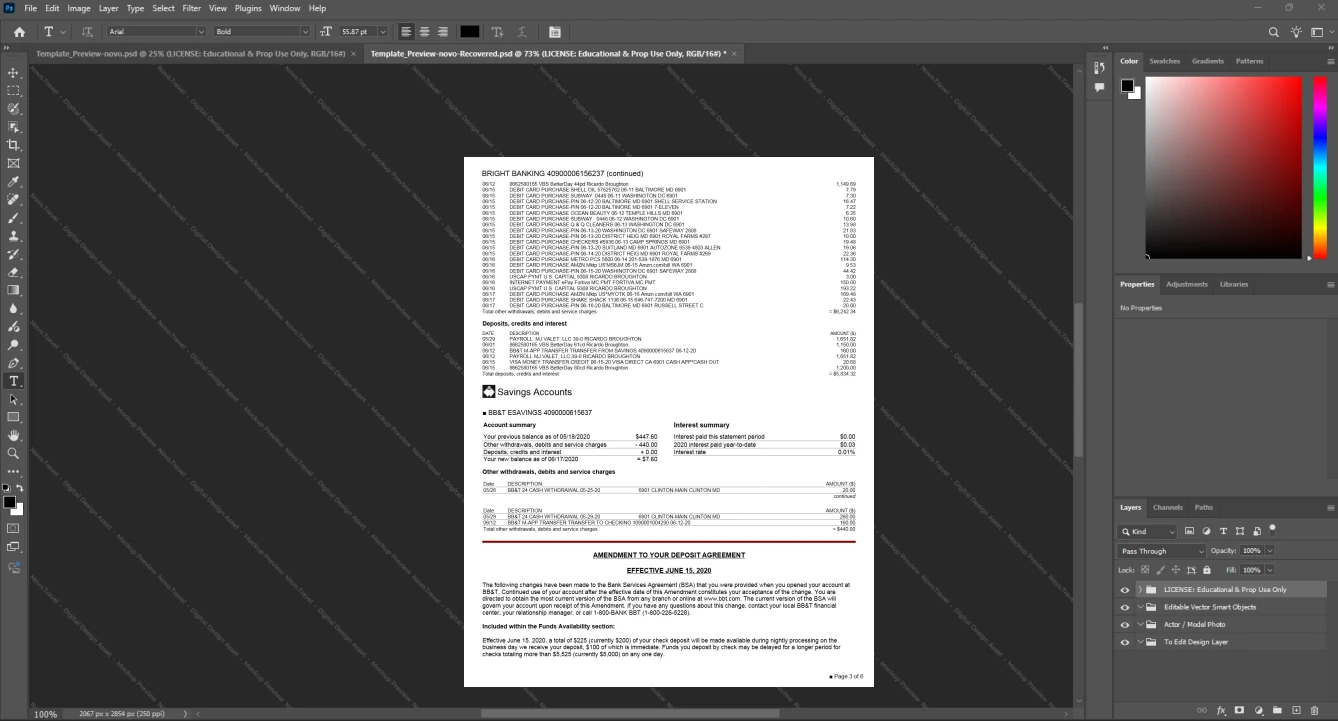Click the Home icon in options bar
This screenshot has height=721, width=1338.
coord(19,32)
